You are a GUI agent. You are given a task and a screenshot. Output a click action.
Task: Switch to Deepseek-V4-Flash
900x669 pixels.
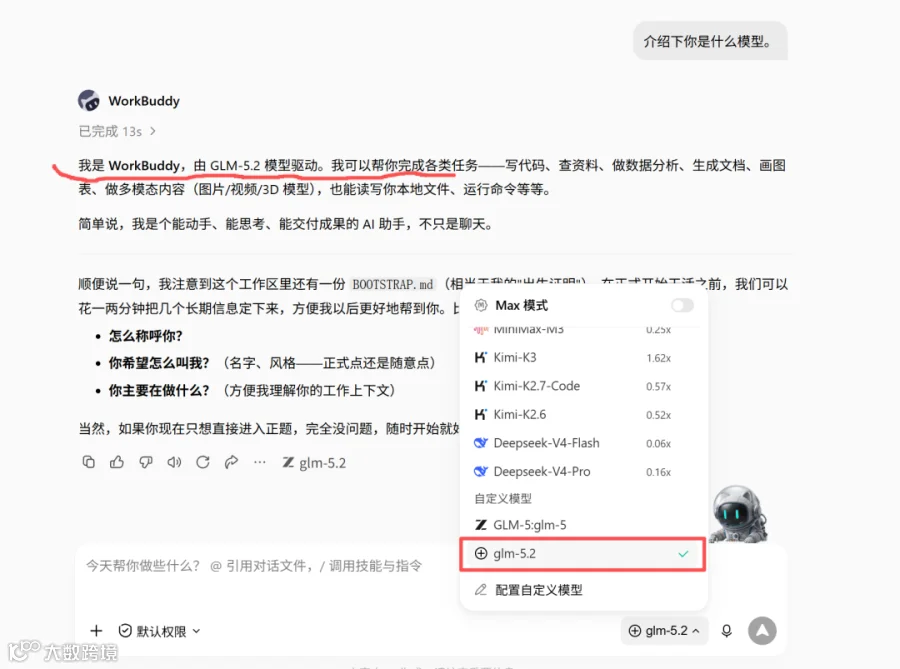point(583,443)
